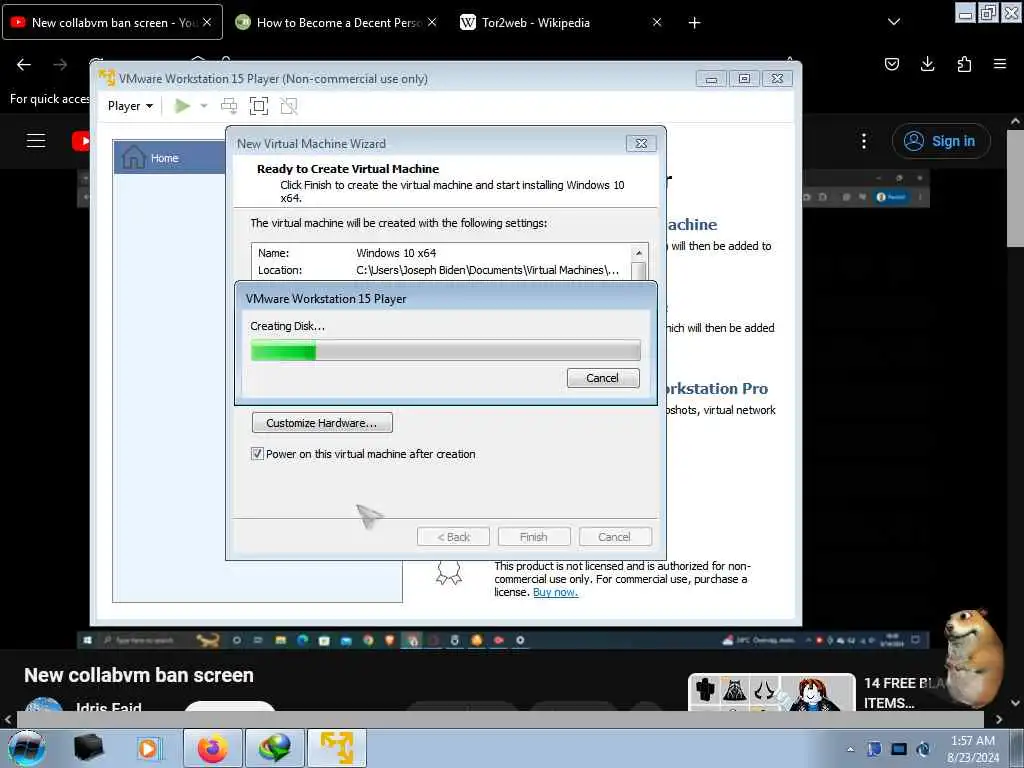Viewport: 1024px width, 768px height.
Task: Switch to Firefox on taskbar
Action: click(213, 748)
